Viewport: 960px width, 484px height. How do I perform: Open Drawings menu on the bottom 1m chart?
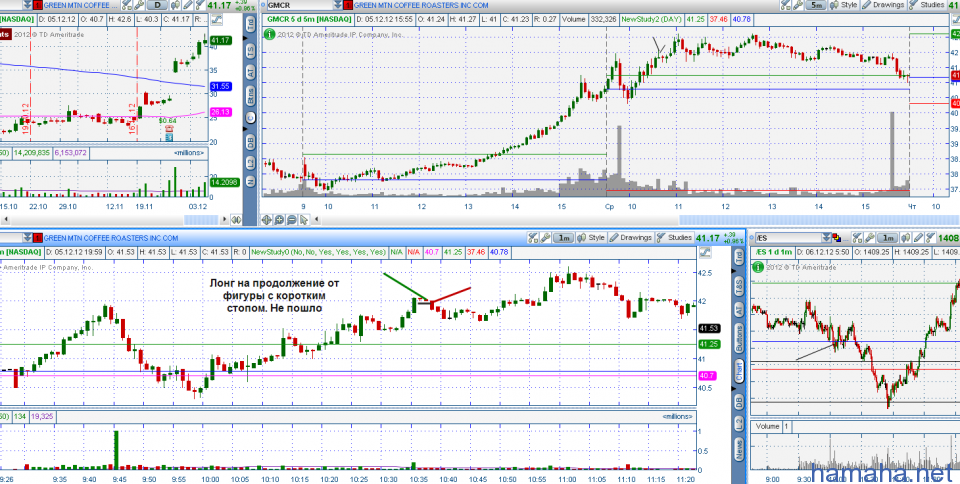point(631,238)
